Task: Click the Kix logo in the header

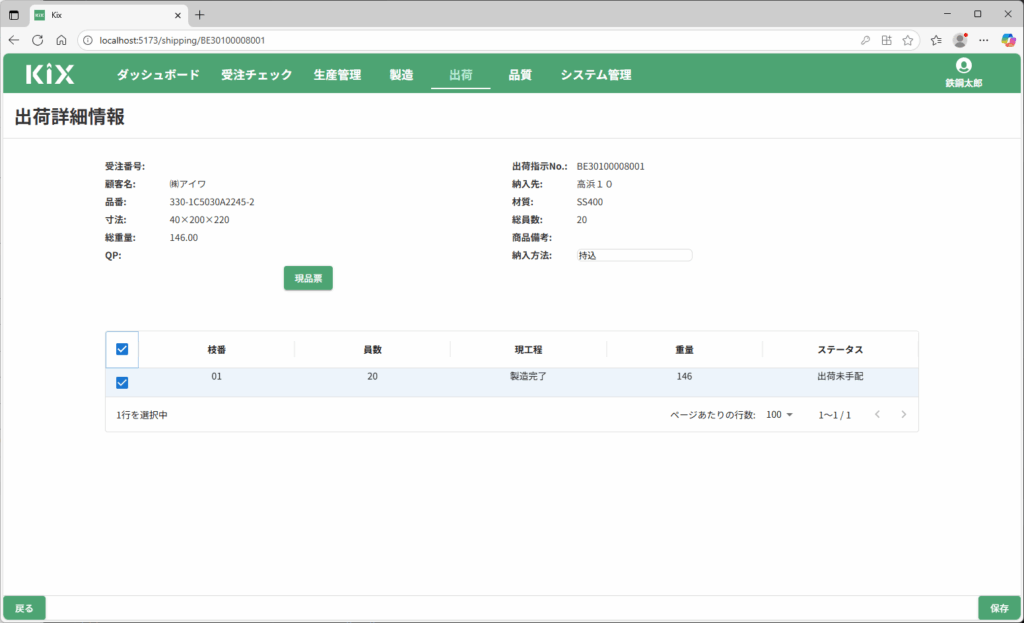Action: [50, 74]
